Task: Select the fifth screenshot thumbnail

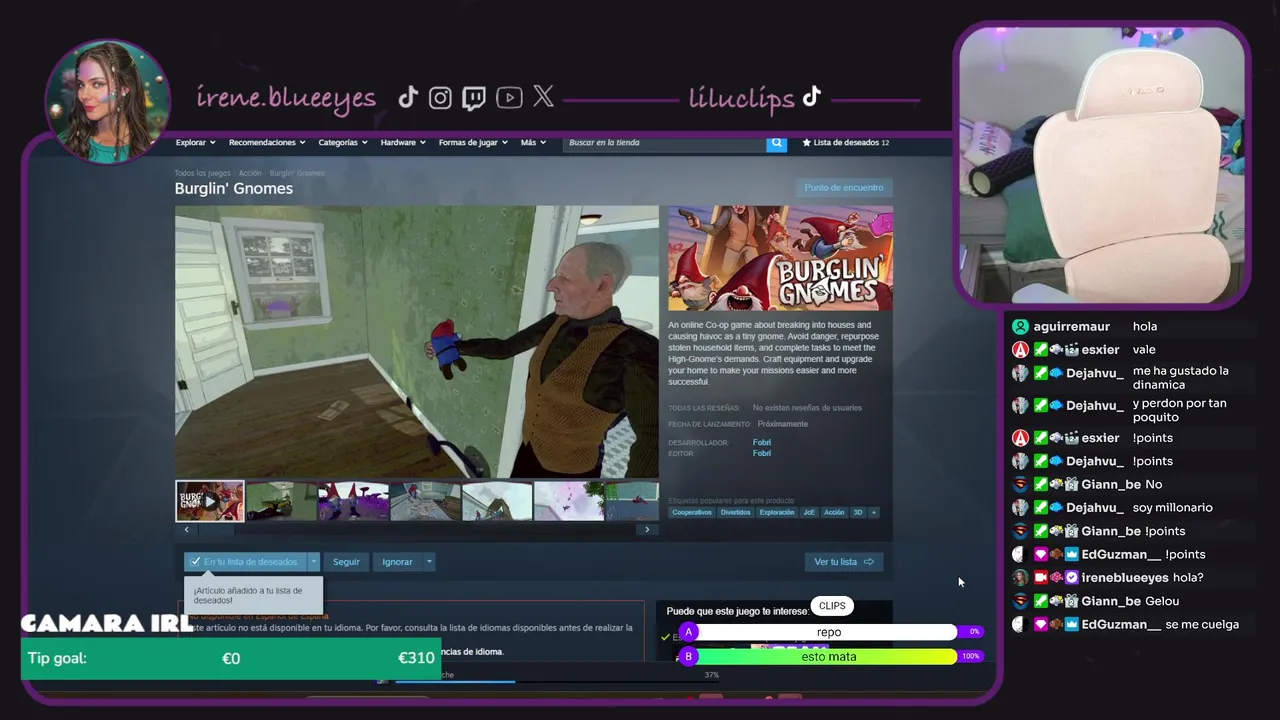Action: 497,501
